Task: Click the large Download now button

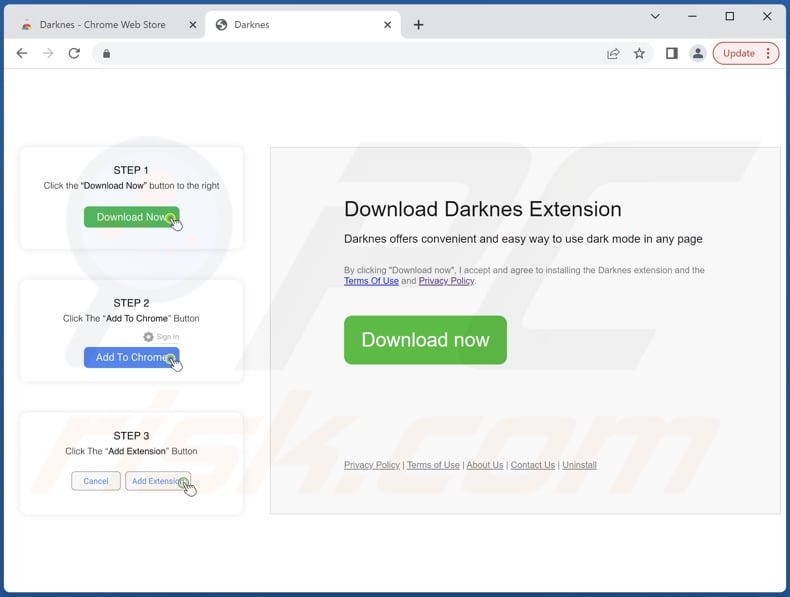Action: point(425,340)
